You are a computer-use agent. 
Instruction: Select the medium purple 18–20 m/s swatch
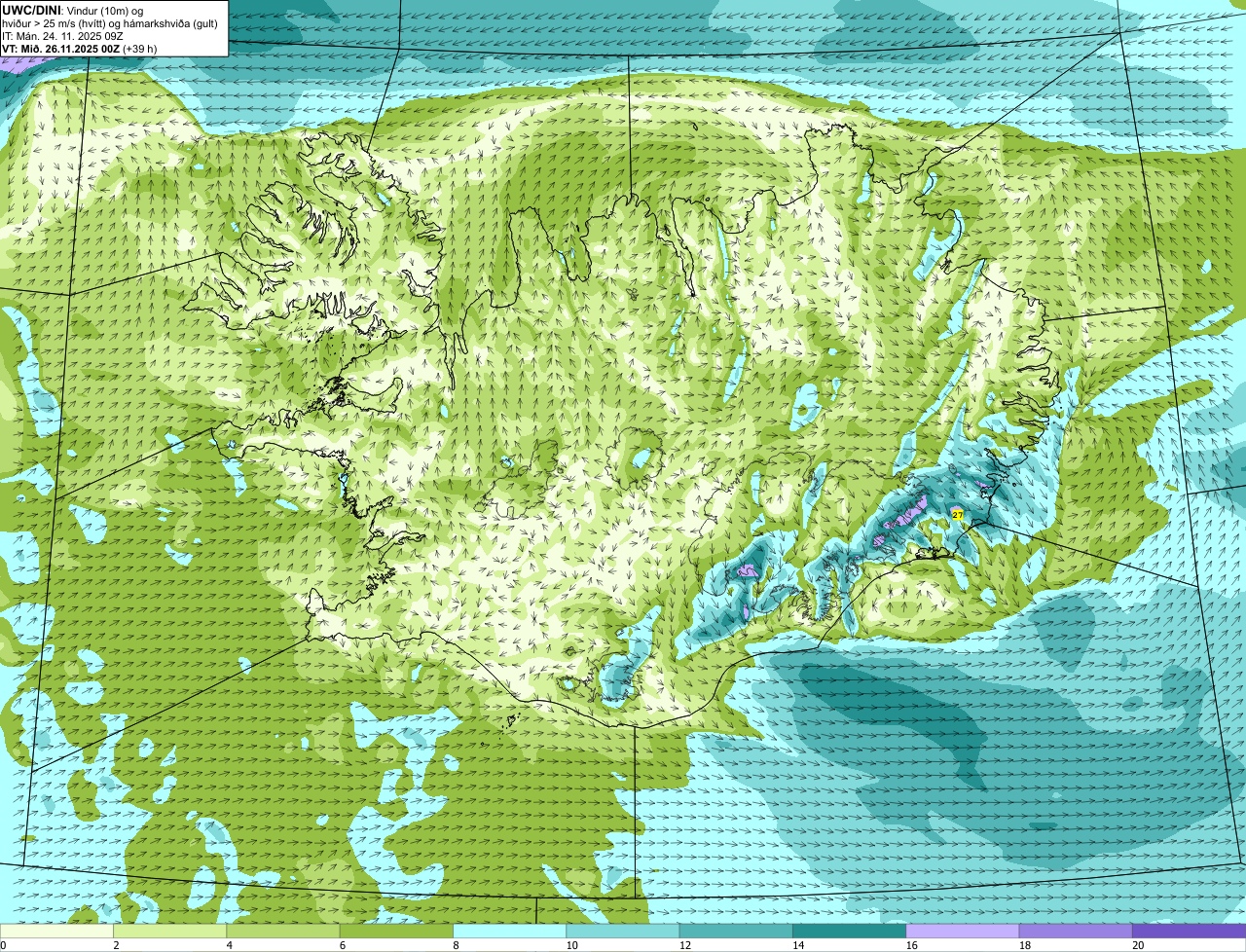(1076, 931)
